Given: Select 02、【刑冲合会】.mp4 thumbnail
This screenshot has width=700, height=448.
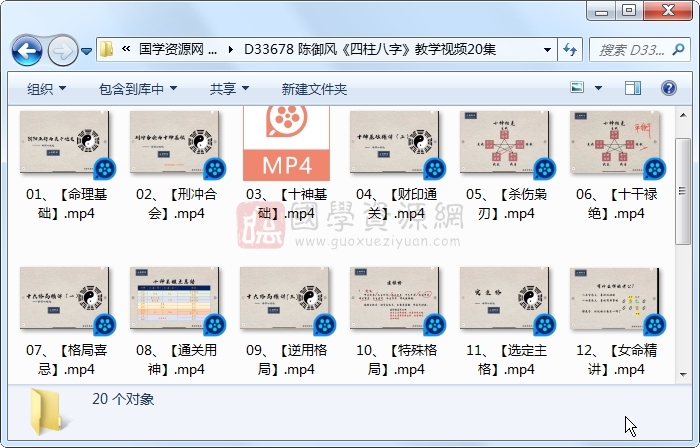Looking at the screenshot, I should [175, 143].
